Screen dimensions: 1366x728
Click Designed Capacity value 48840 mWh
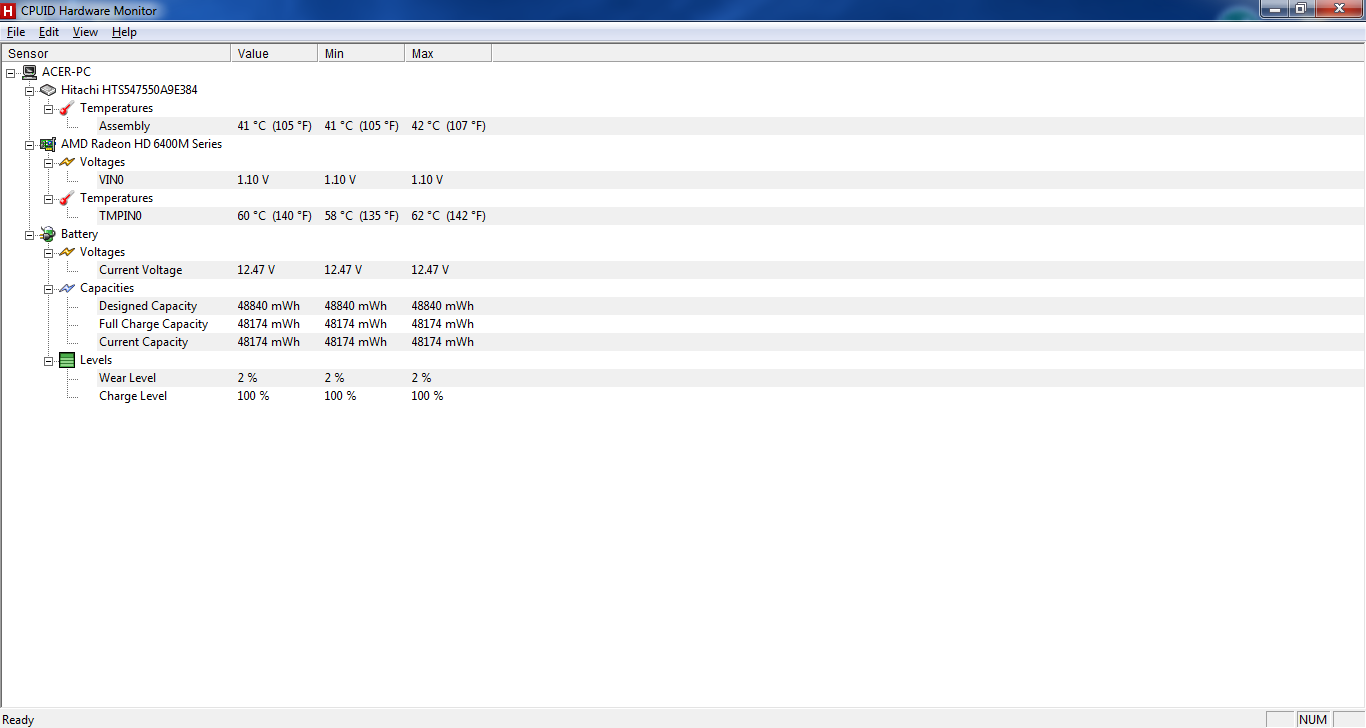click(268, 306)
